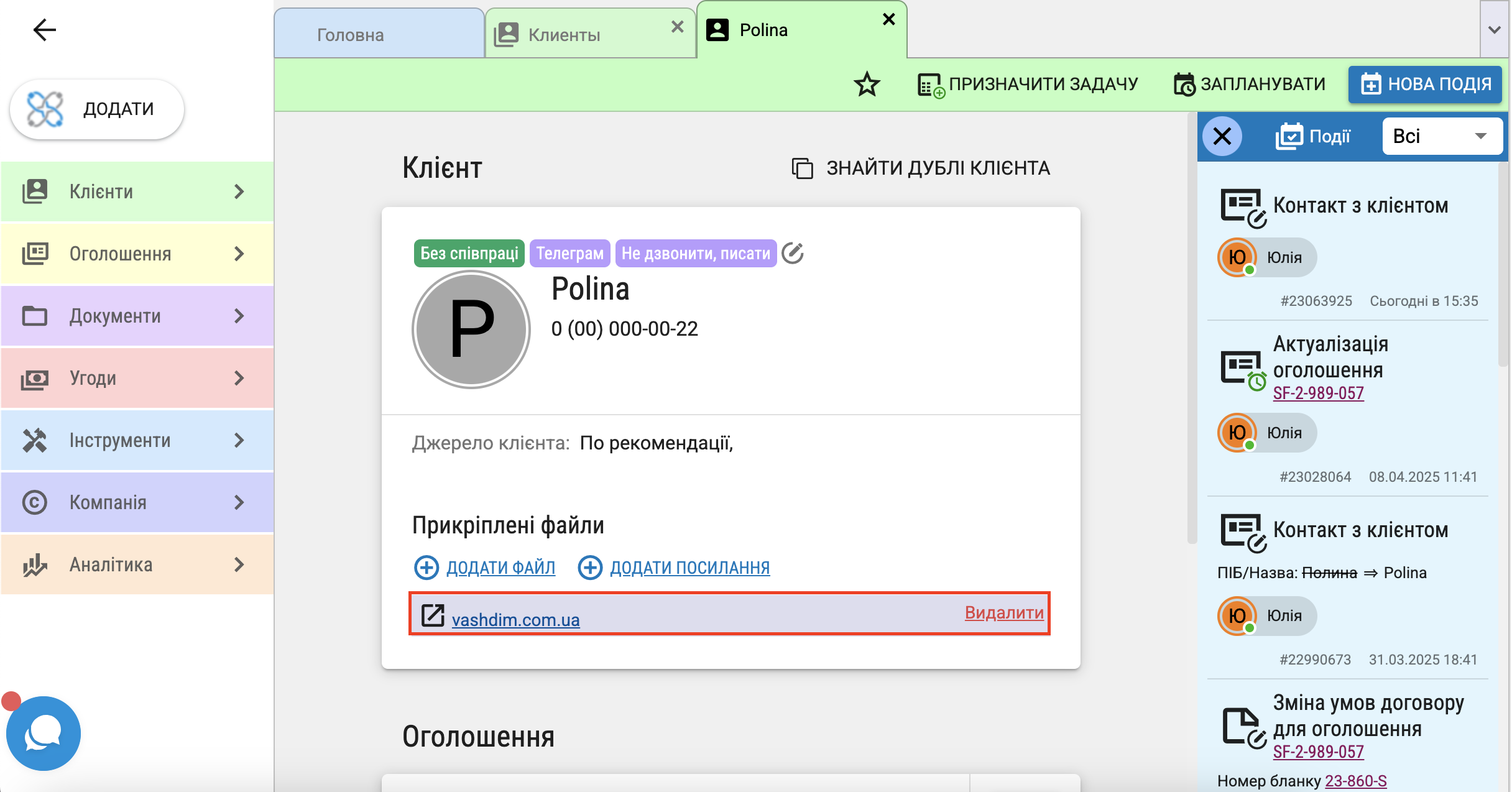Viewport: 1512px width, 792px height.
Task: Open the Угоди sidebar section
Action: 137,378
